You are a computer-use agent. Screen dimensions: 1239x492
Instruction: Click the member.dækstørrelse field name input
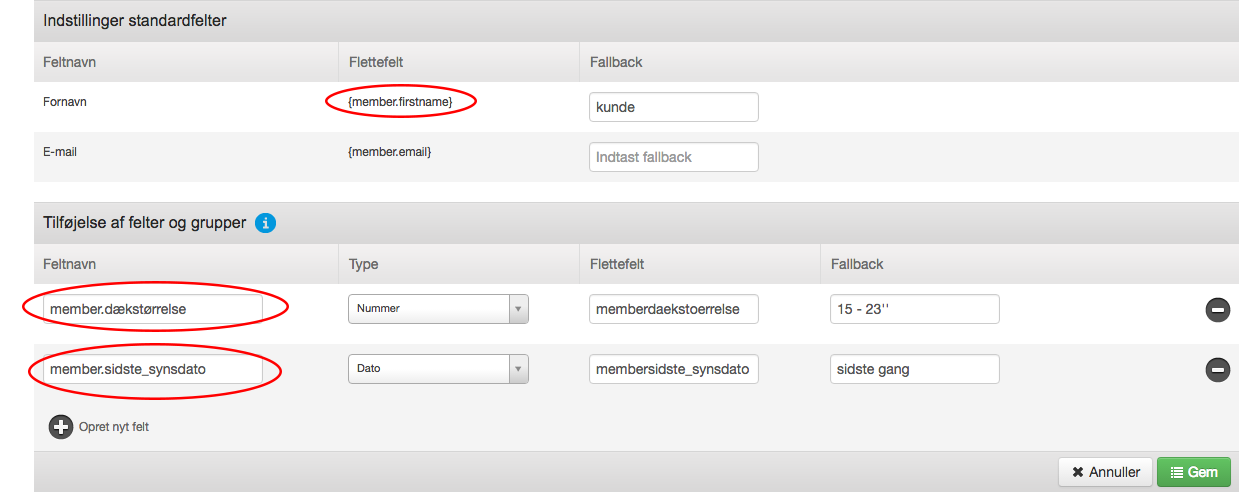[x=154, y=309]
